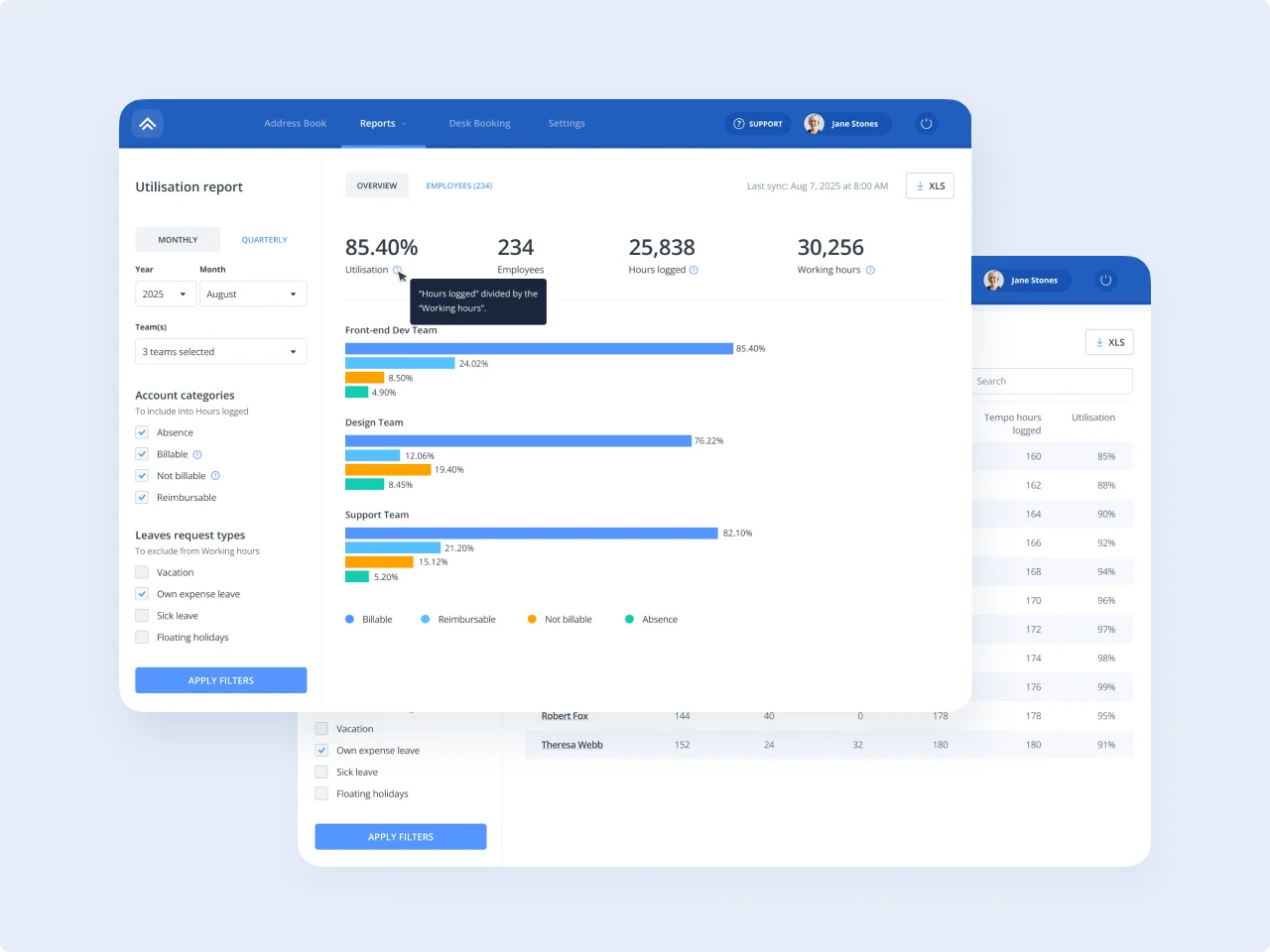Uncheck the Absence account category

pyautogui.click(x=142, y=431)
